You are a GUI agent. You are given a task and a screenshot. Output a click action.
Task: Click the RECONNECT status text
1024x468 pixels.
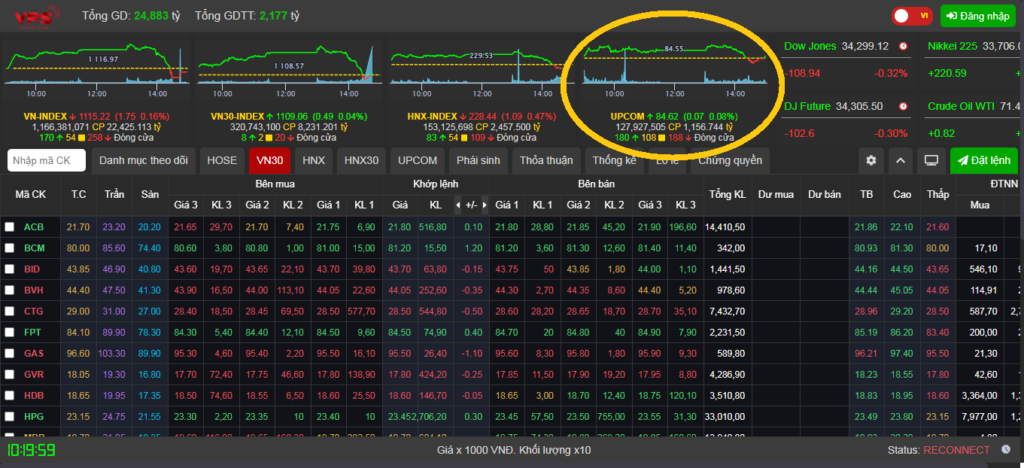pyautogui.click(x=957, y=450)
